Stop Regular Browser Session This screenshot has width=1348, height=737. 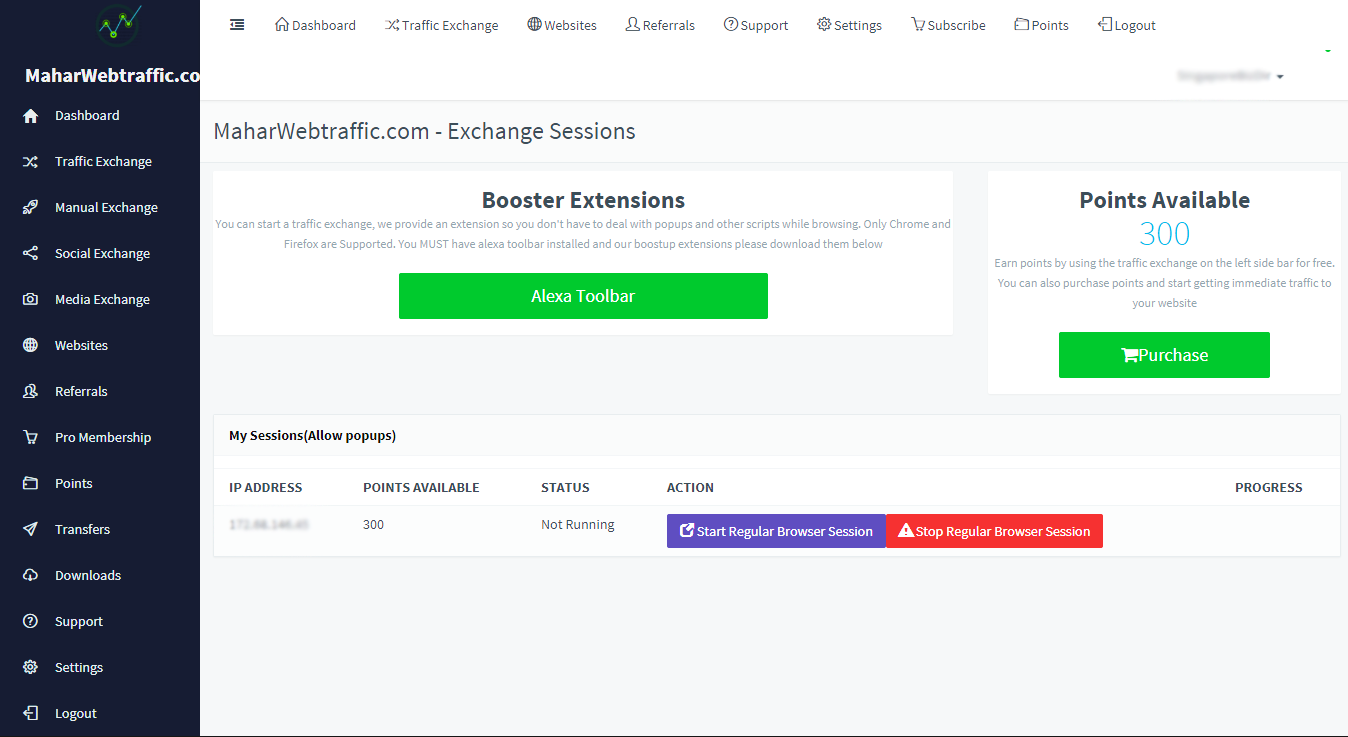click(994, 531)
